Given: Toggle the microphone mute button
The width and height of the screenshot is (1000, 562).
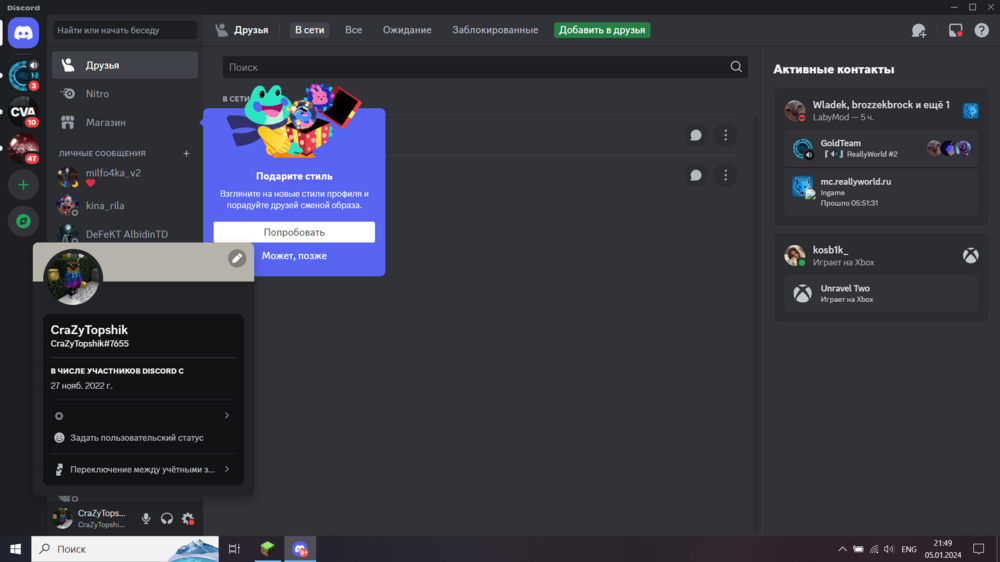Looking at the screenshot, I should (x=146, y=519).
